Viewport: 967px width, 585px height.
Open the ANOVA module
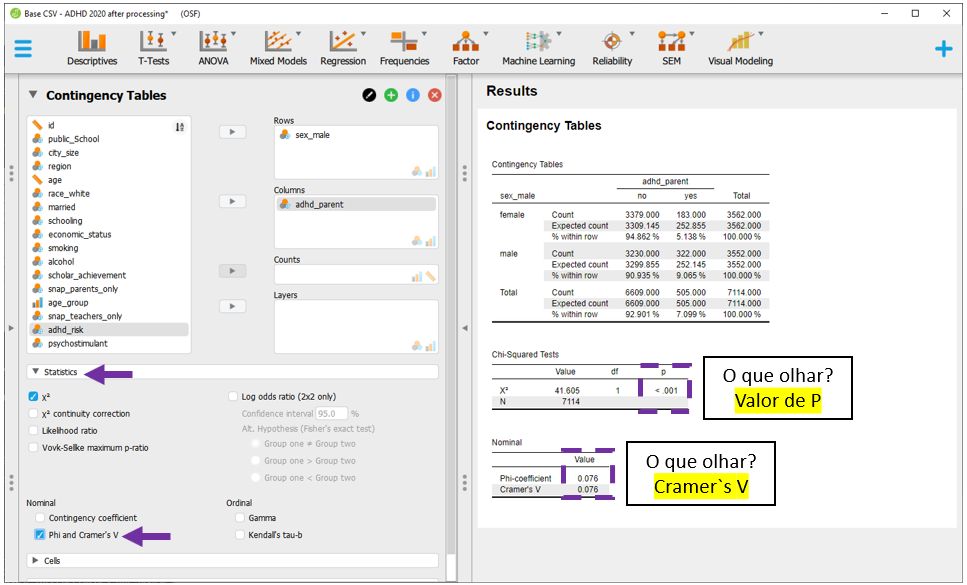213,47
